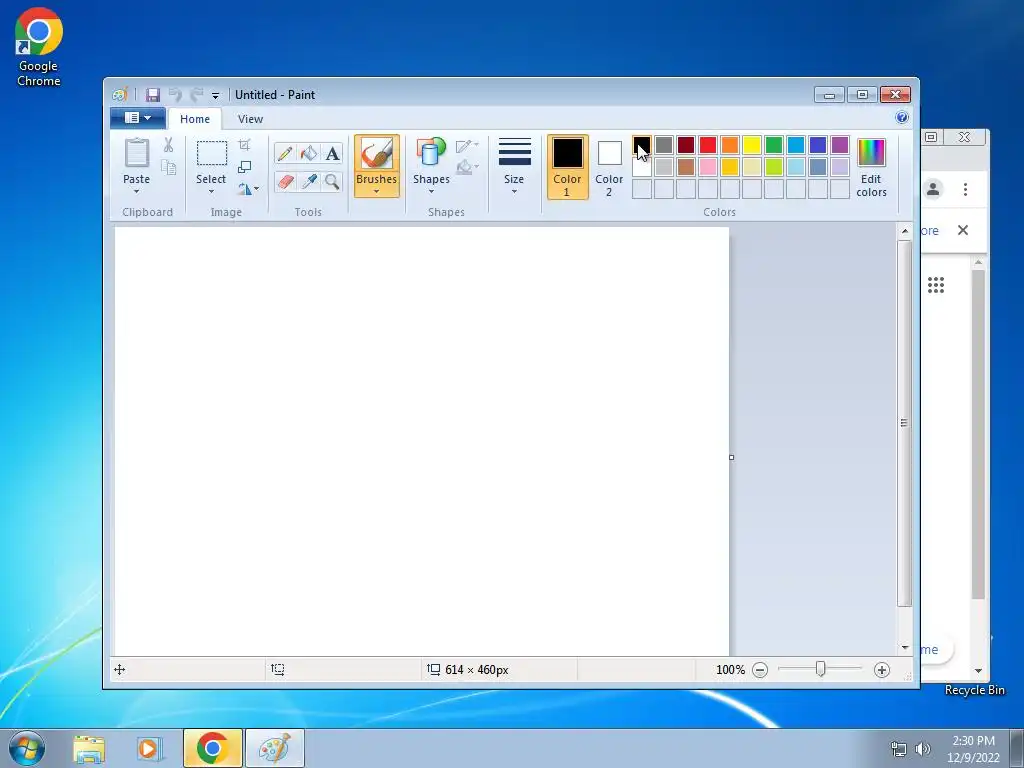Screen dimensions: 1024x768
Task: Open Windows Start menu orb
Action: (x=26, y=748)
